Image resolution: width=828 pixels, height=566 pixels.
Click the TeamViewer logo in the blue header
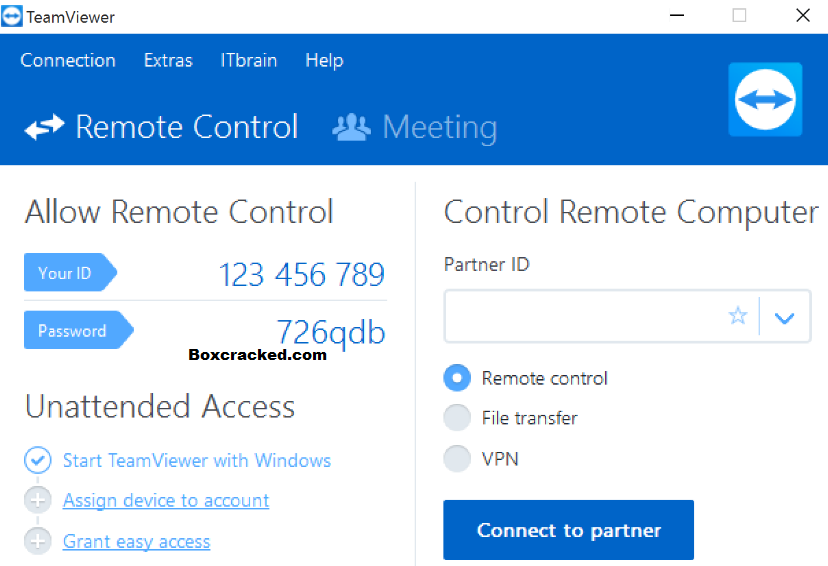(765, 99)
